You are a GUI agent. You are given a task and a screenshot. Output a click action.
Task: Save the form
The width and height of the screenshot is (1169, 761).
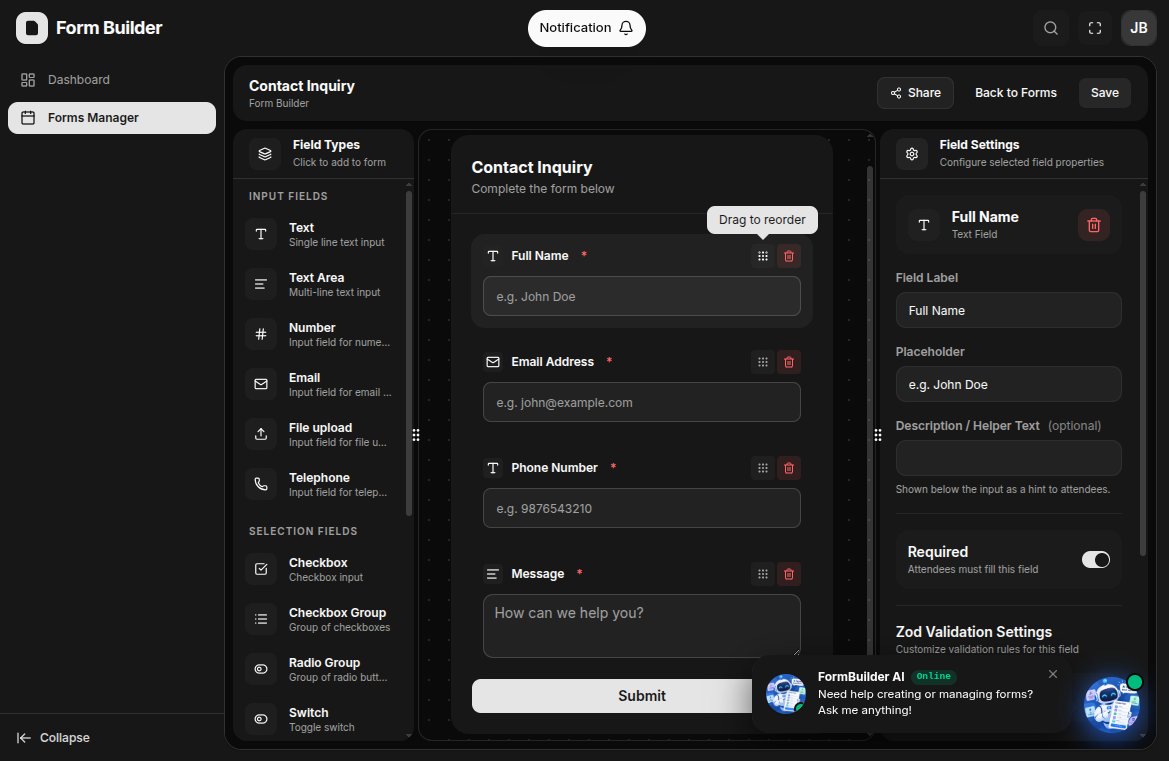1104,93
